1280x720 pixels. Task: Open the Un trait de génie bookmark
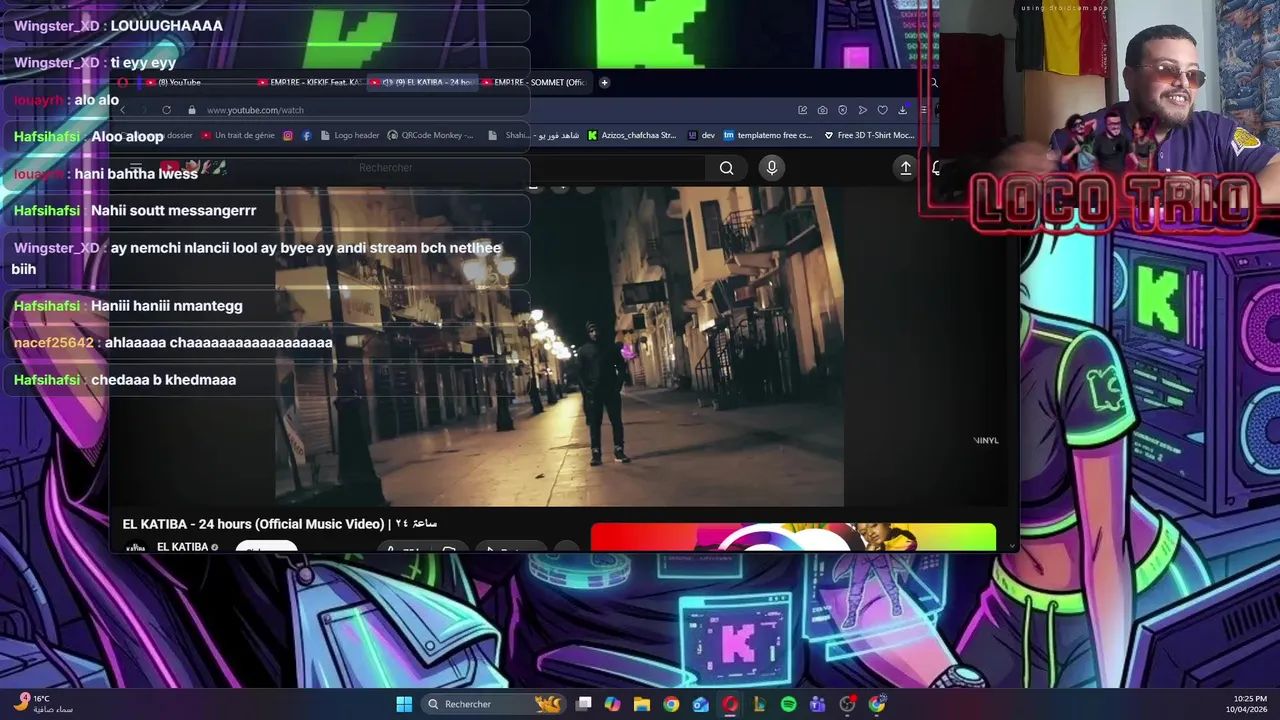tap(238, 135)
